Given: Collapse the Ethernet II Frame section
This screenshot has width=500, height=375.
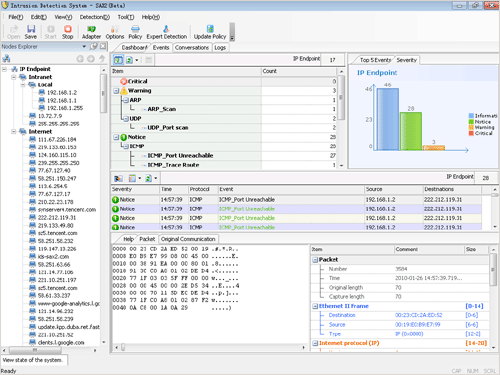Looking at the screenshot, I should (x=315, y=306).
